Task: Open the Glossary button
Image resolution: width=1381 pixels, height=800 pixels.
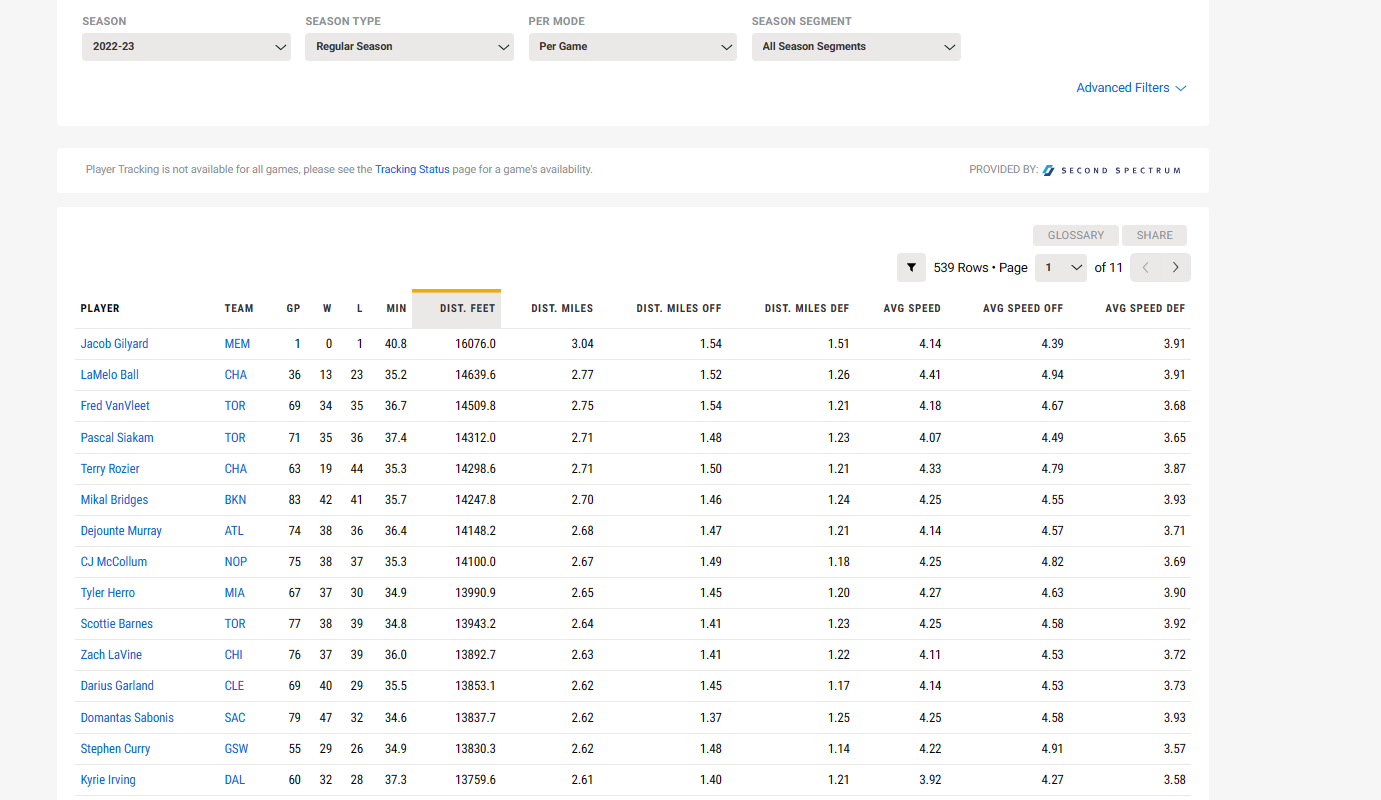Action: [1075, 235]
